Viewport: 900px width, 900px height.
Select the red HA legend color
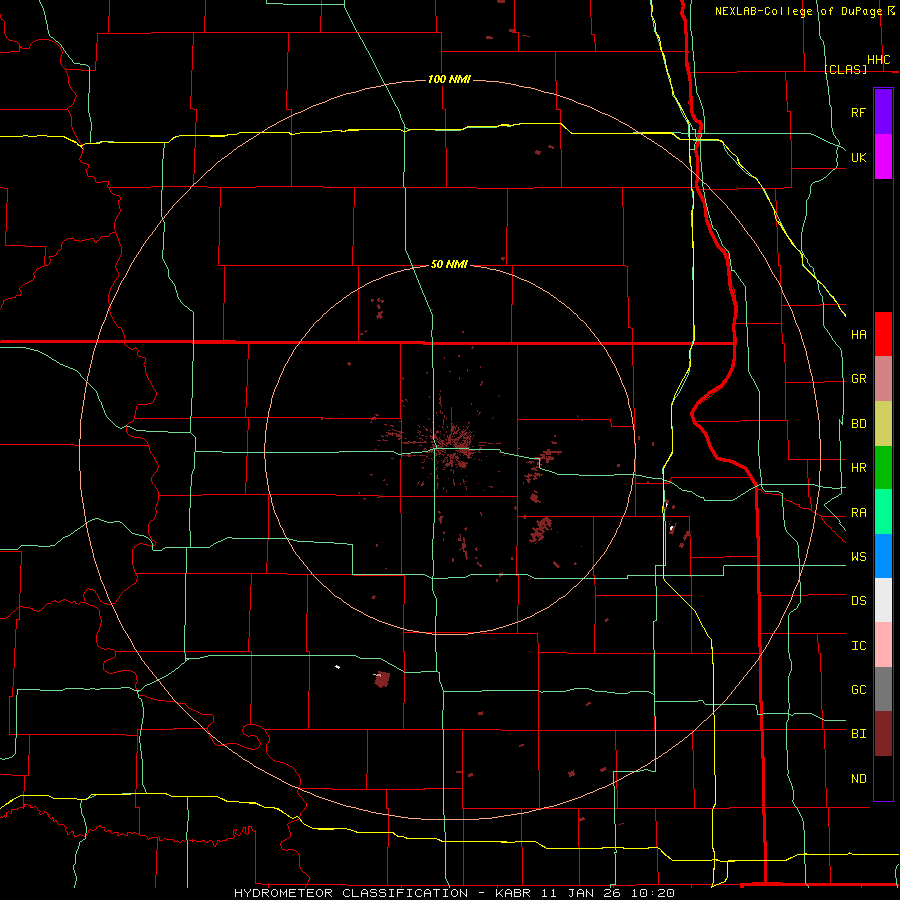click(883, 334)
